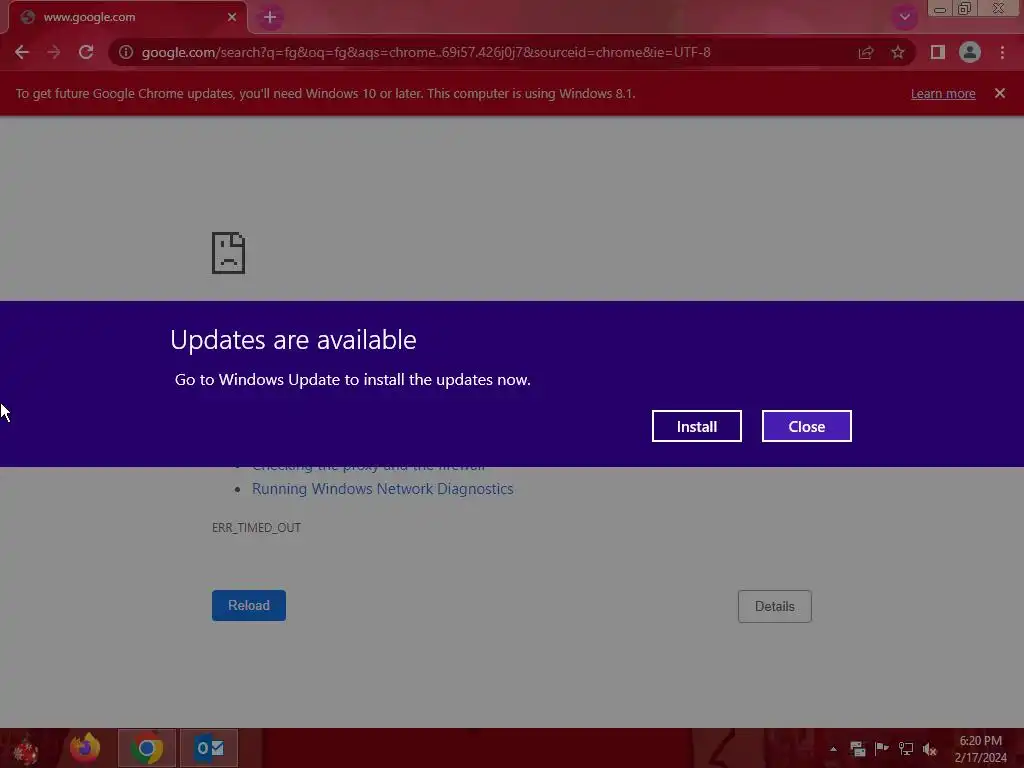Viewport: 1024px width, 768px height.
Task: Click the ERR_TIMED_OUT error code text
Action: tap(256, 528)
